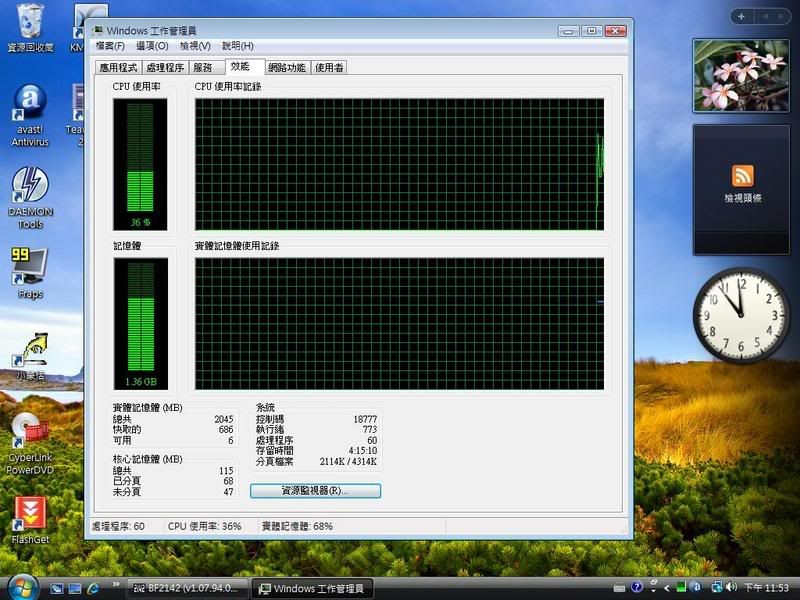Open Internet Explorer from Quick Launch

(94, 588)
